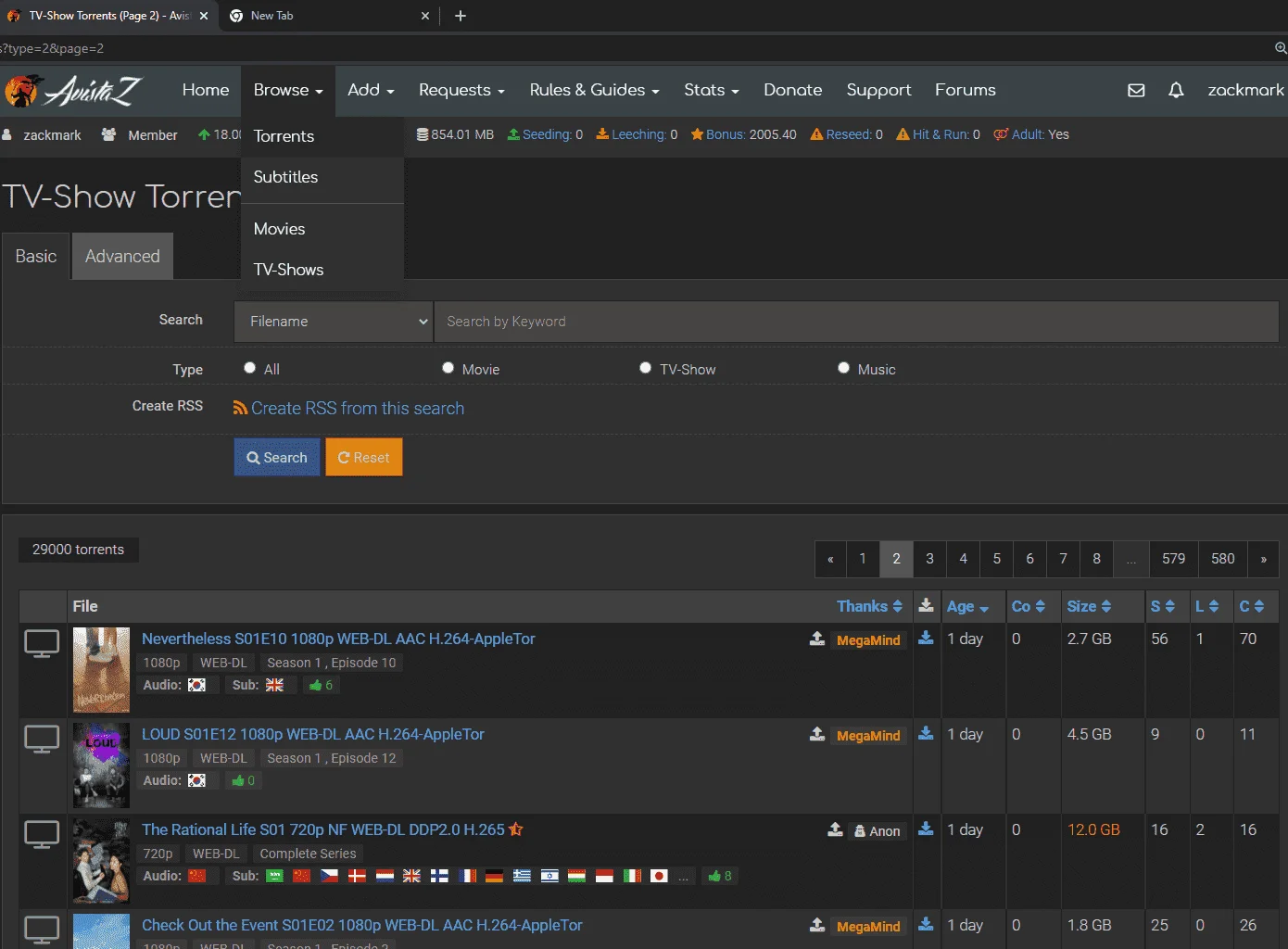
Task: Open the messages envelope icon
Action: click(1136, 90)
